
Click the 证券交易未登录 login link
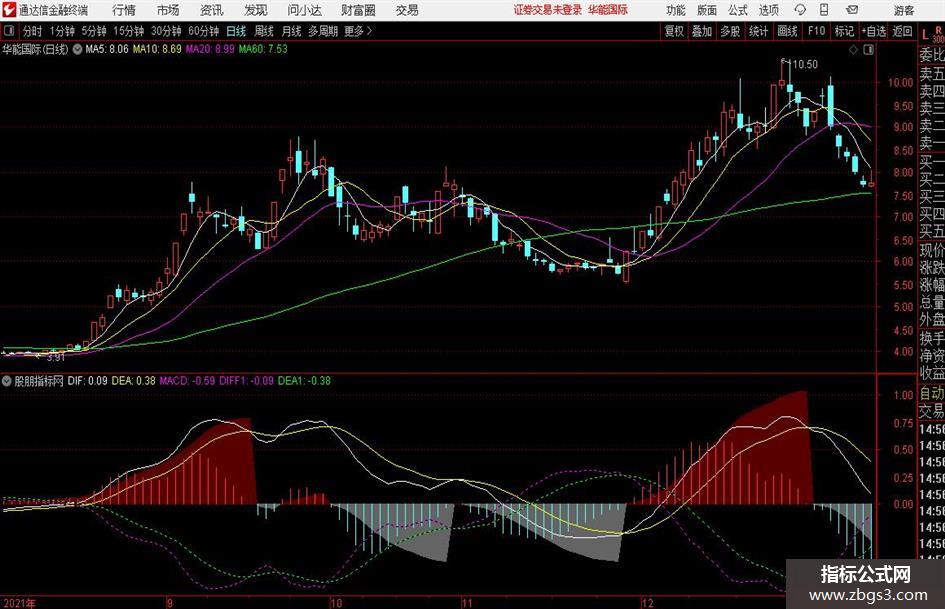pos(547,10)
